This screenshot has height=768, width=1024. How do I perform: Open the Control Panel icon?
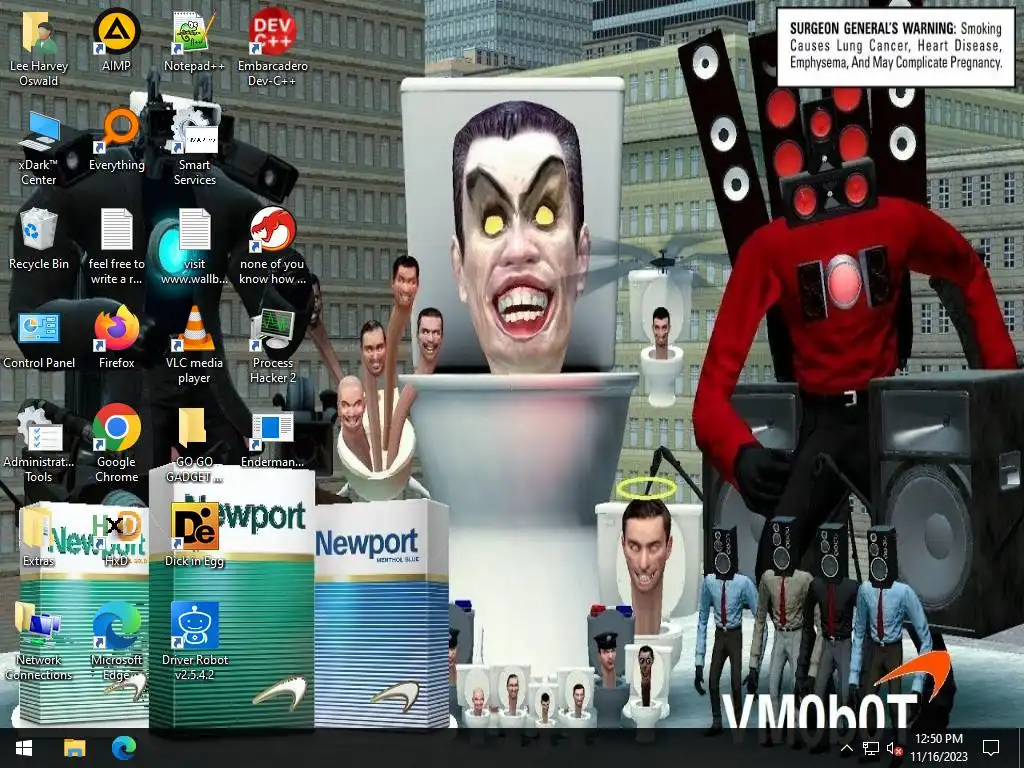pyautogui.click(x=39, y=338)
